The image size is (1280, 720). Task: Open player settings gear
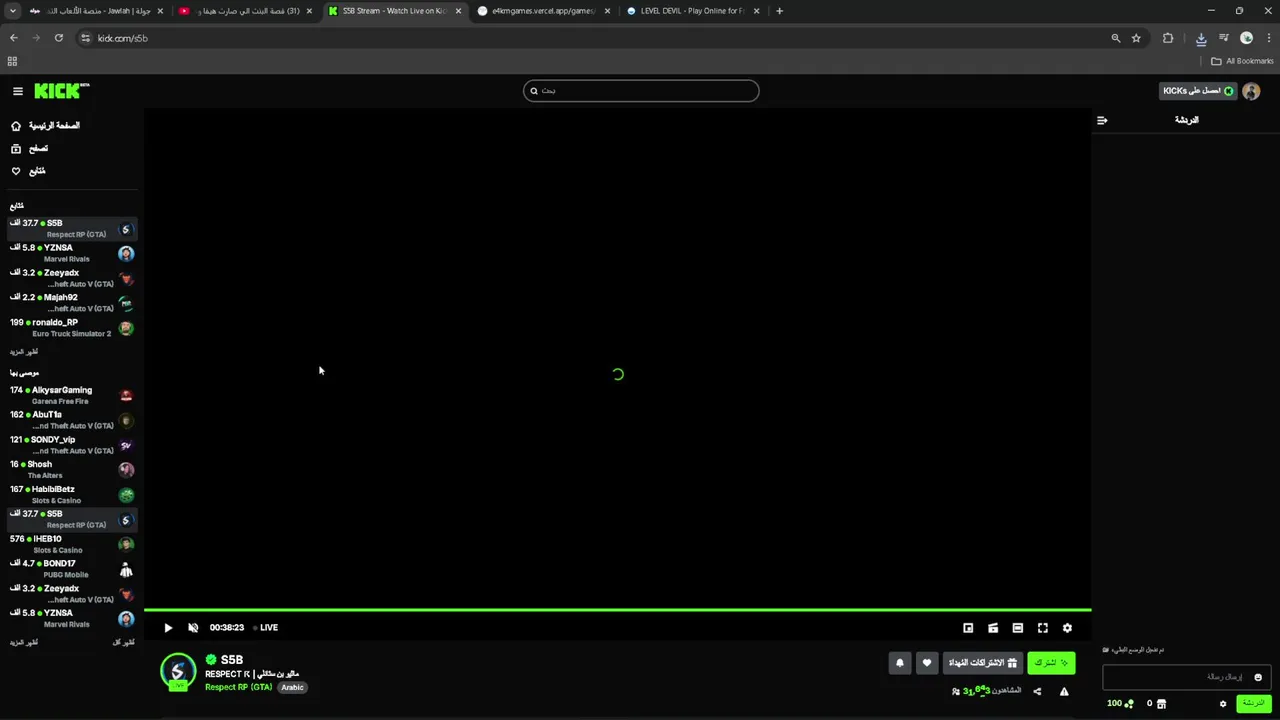click(x=1067, y=628)
